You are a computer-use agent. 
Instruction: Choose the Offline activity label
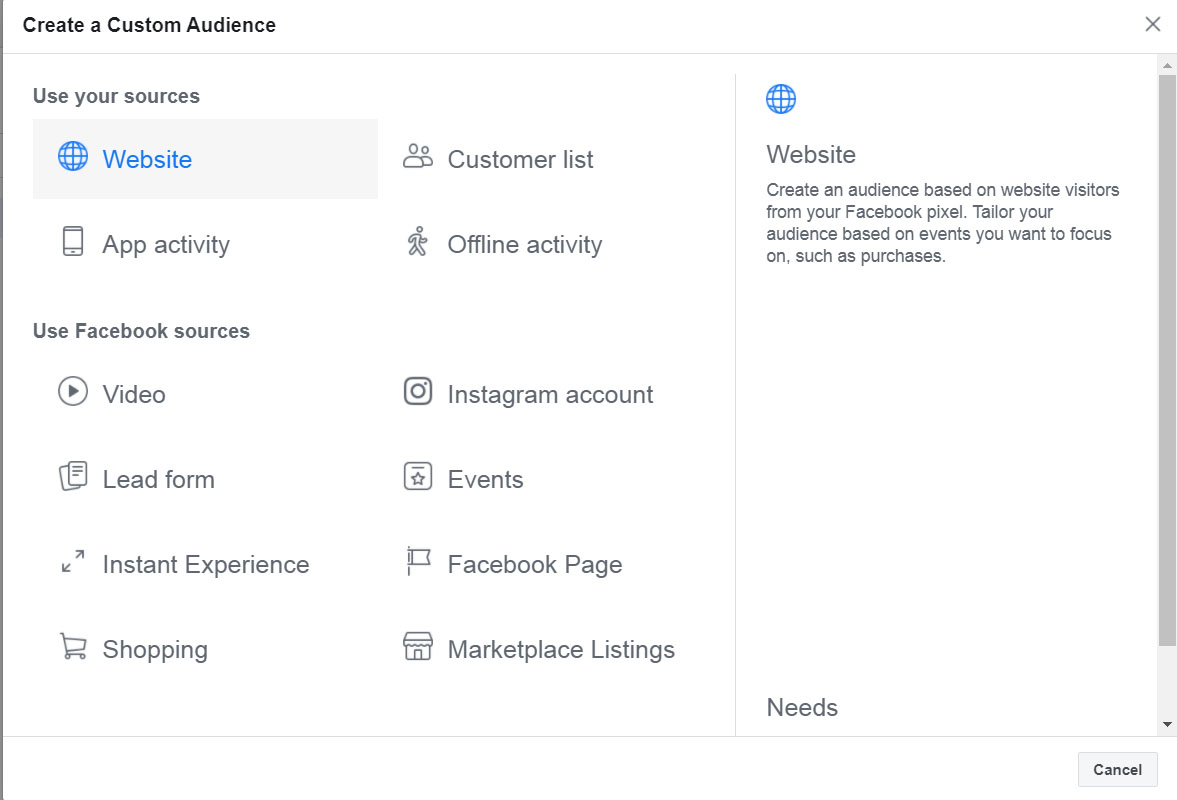[x=525, y=245]
